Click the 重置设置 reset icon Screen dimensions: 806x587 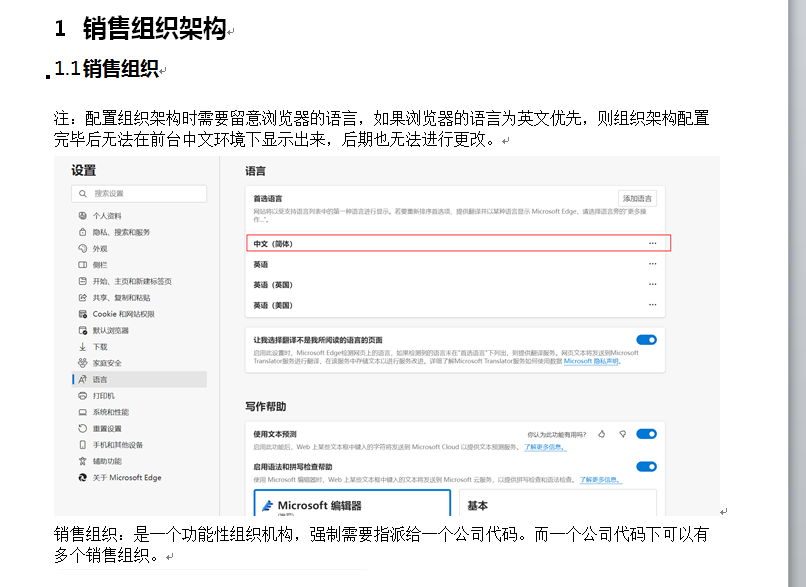[83, 428]
